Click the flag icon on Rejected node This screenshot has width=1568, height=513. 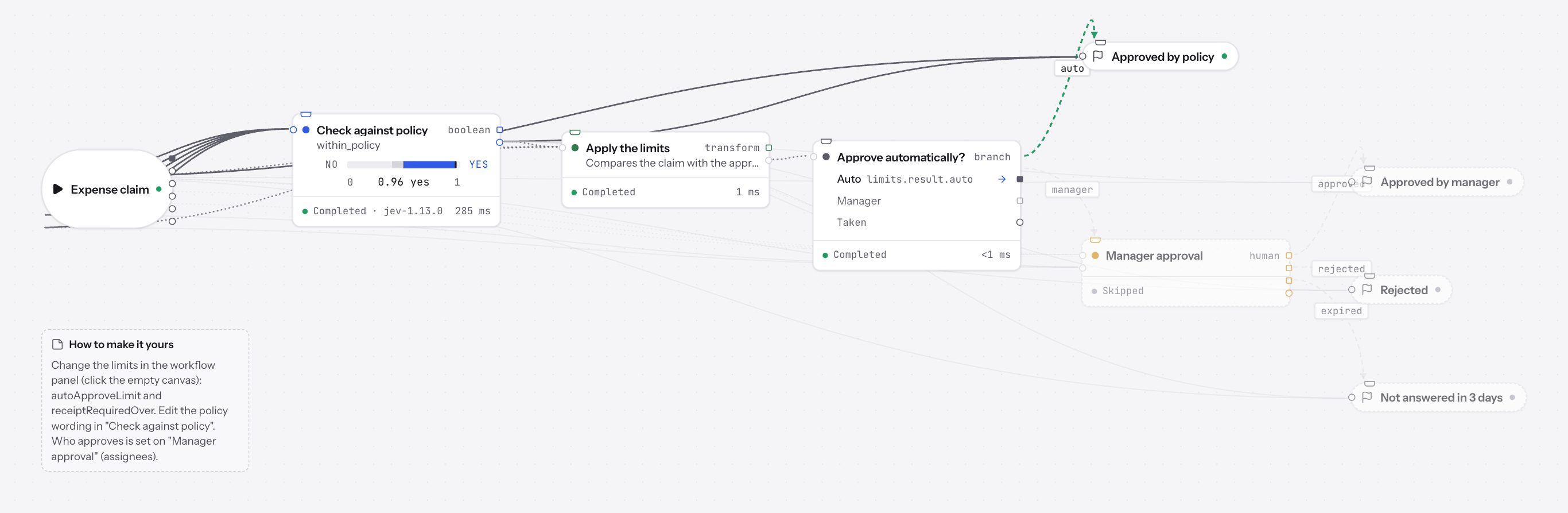click(x=1367, y=290)
